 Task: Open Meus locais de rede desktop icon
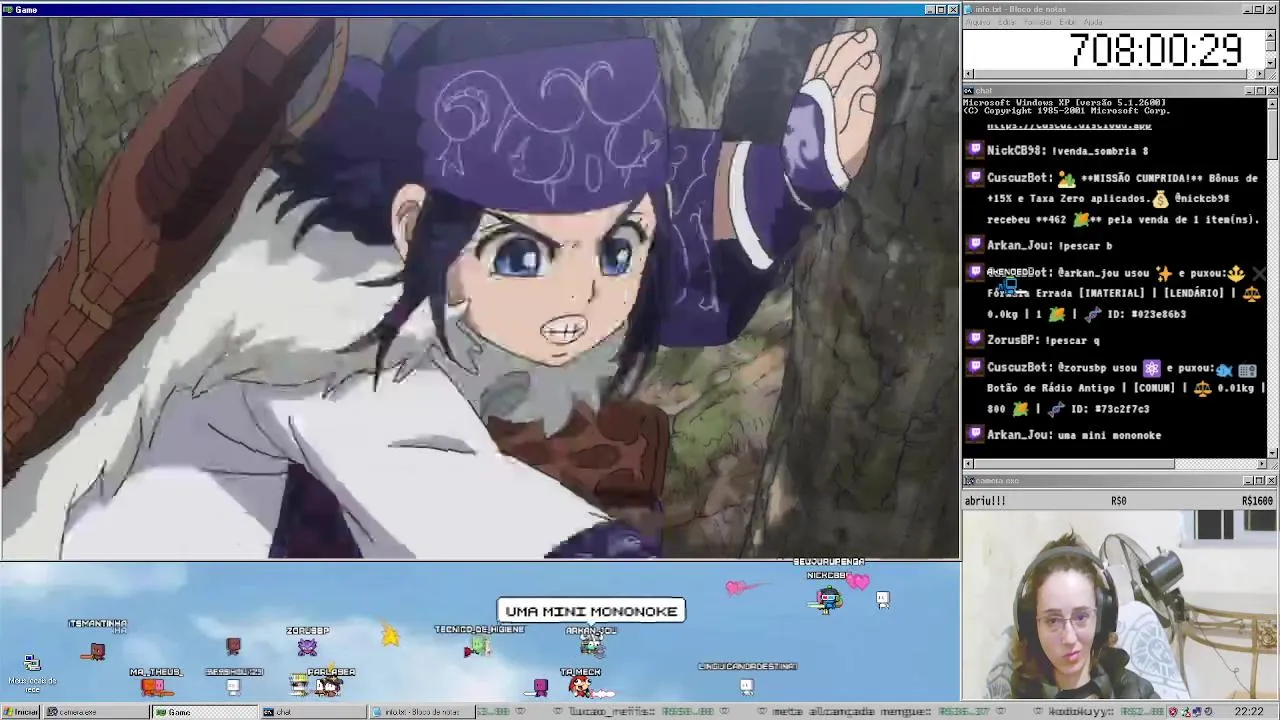point(32,671)
